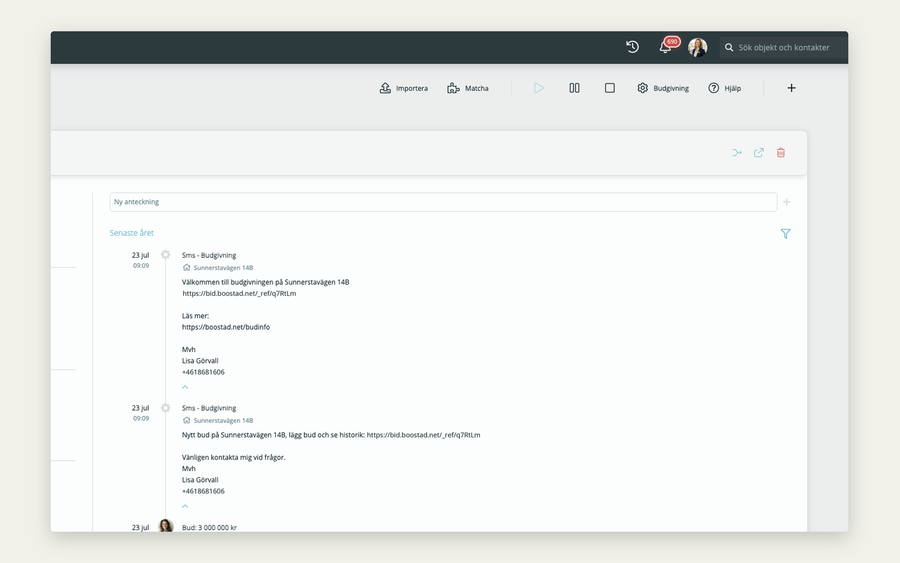Open the Hjälp menu
Viewport: 900px width, 563px height.
pyautogui.click(x=725, y=88)
